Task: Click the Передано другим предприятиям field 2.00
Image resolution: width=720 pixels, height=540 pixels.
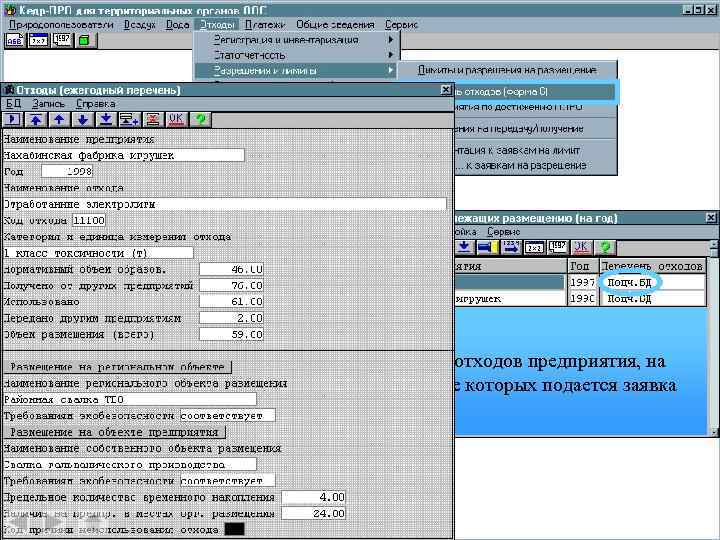Action: click(x=231, y=318)
